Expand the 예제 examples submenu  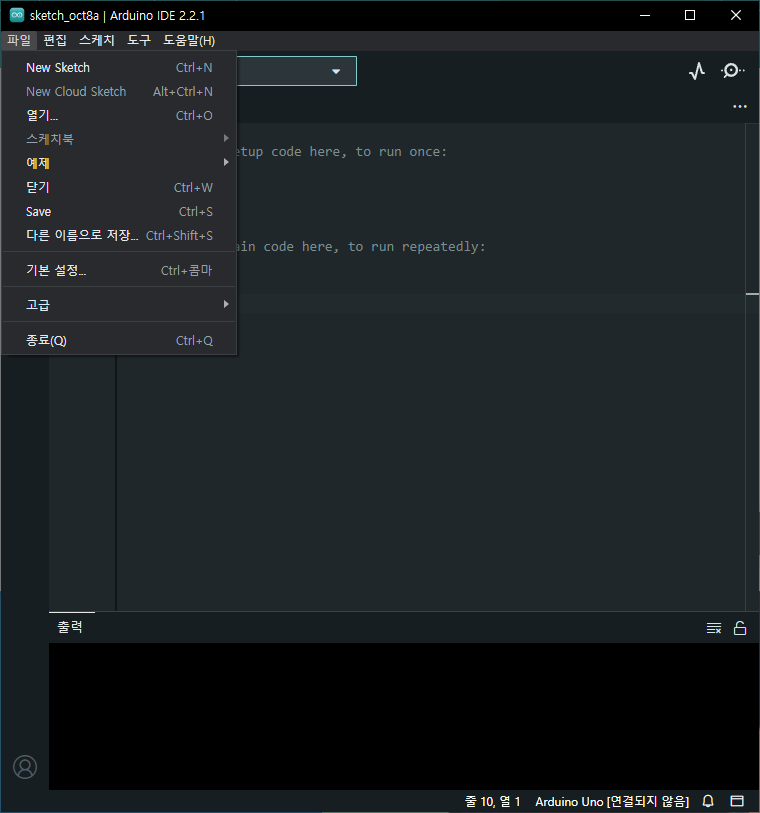(119, 163)
